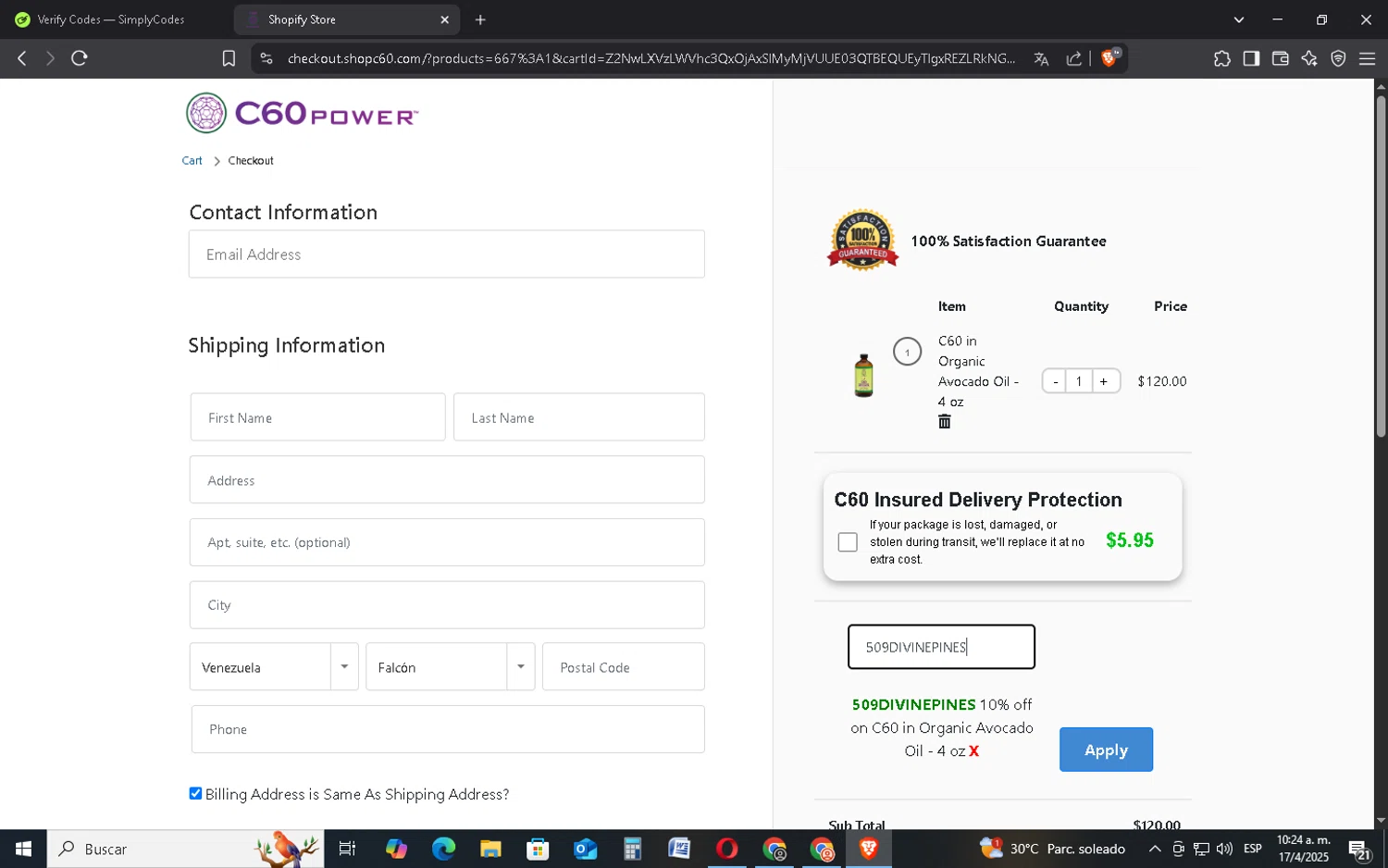Click the Postal Code field

point(624,667)
